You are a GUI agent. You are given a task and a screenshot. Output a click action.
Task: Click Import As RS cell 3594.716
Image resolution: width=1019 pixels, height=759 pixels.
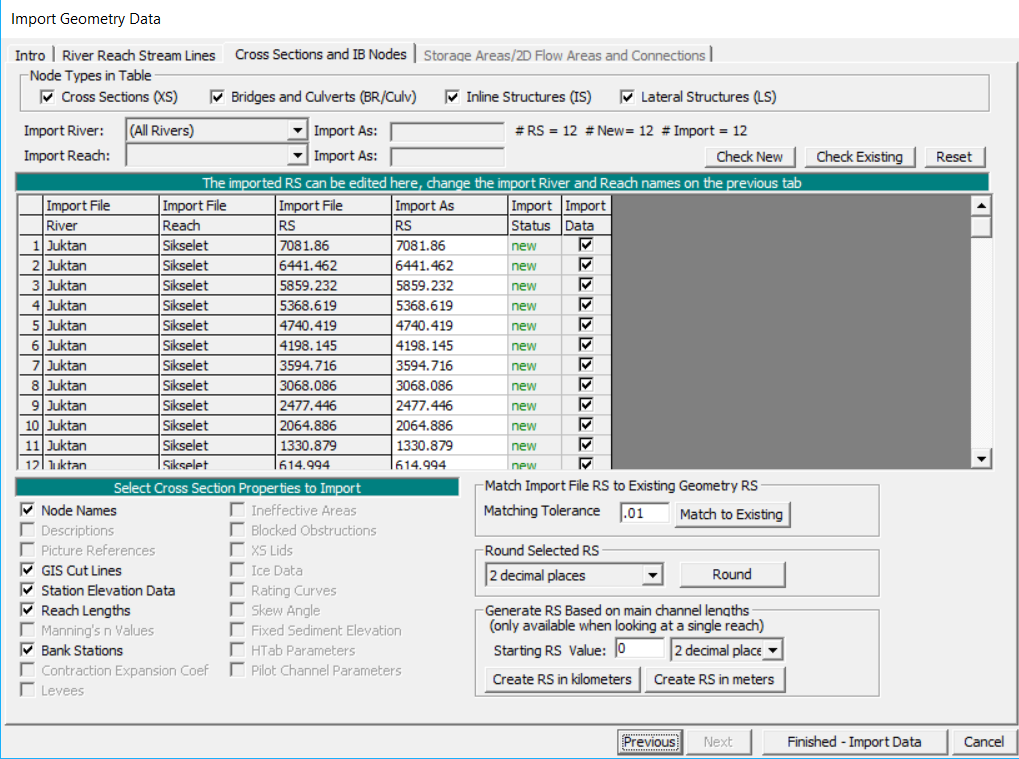point(450,366)
